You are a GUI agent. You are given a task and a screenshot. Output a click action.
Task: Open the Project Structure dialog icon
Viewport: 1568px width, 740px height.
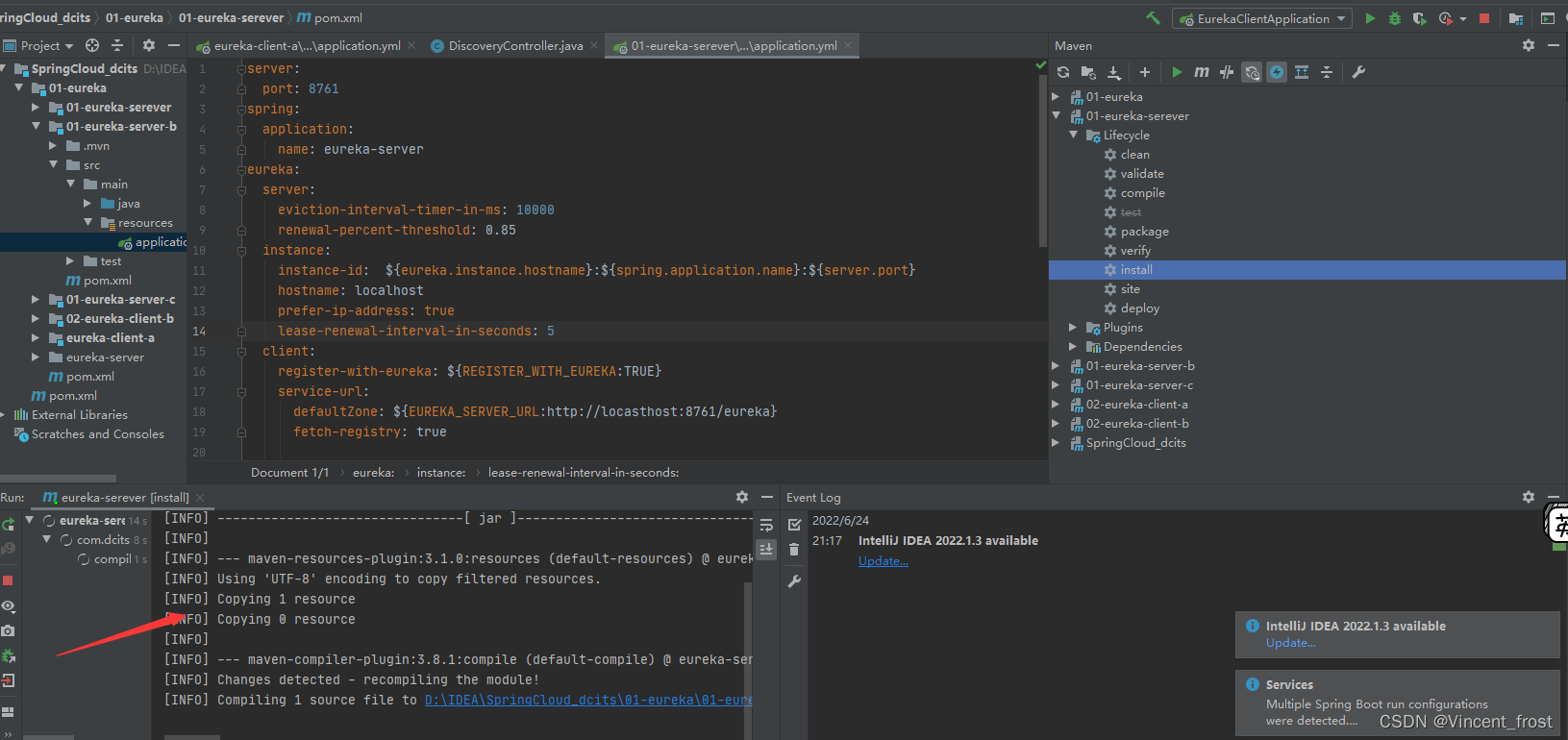pyautogui.click(x=1516, y=18)
